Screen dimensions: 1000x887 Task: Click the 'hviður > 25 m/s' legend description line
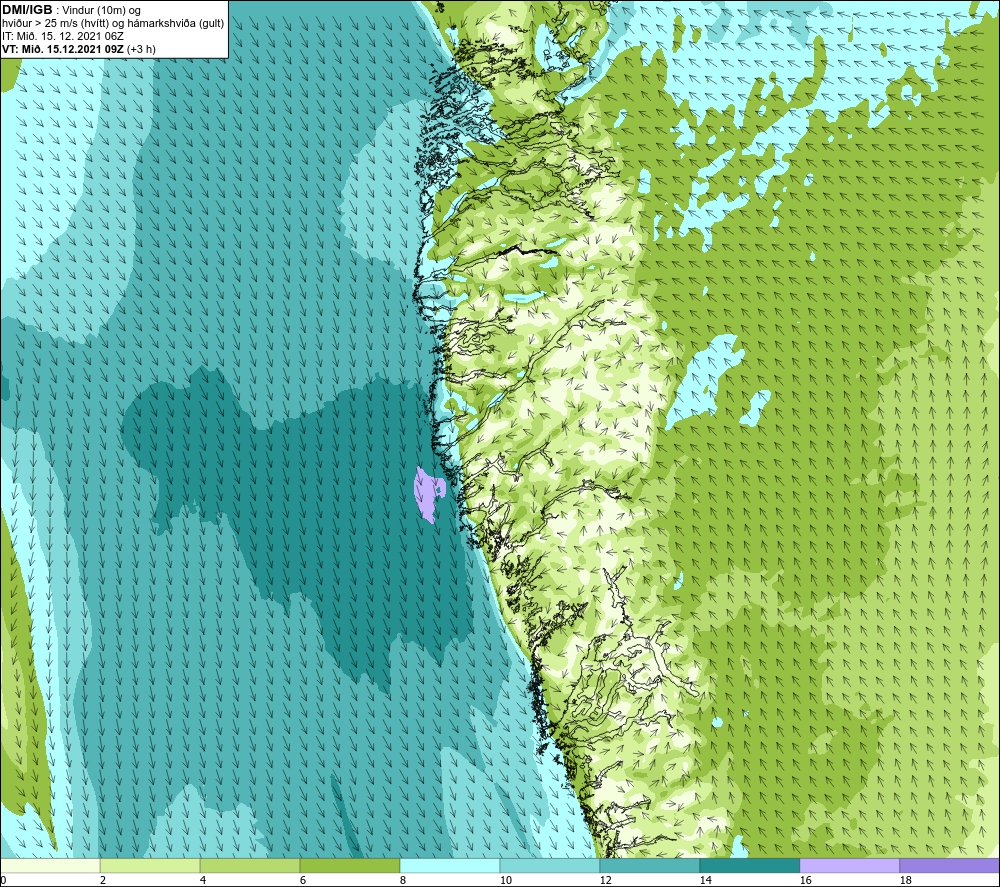click(x=113, y=24)
